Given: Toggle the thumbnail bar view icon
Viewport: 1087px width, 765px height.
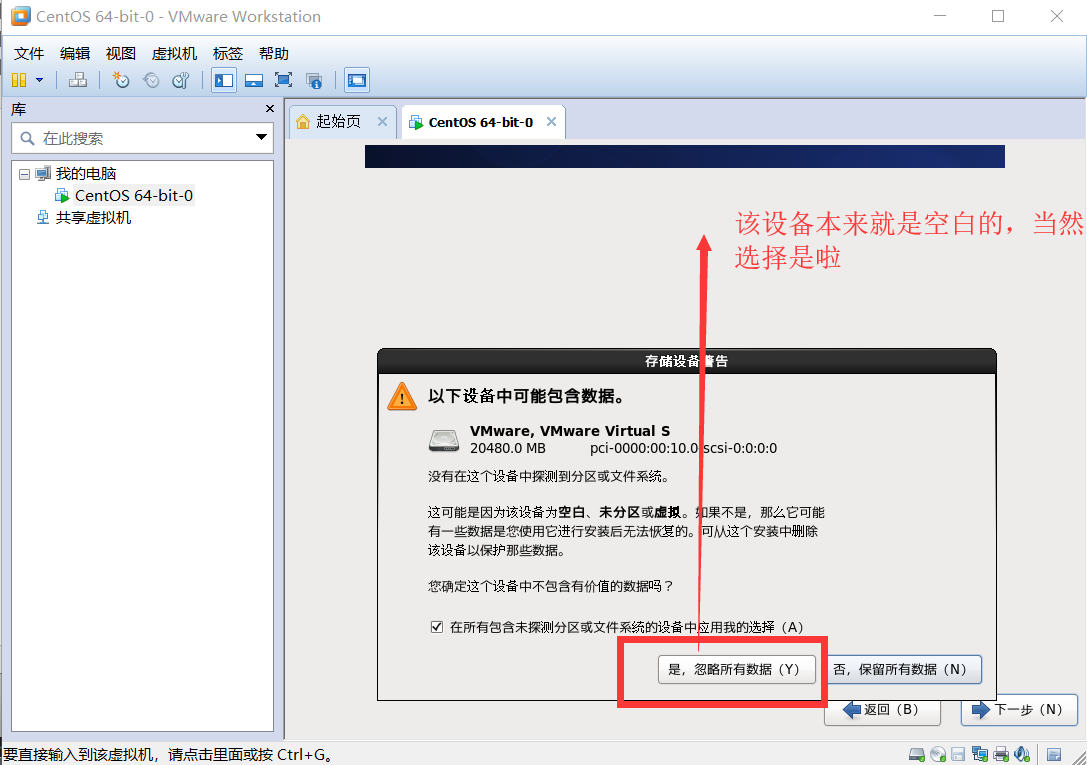Looking at the screenshot, I should [254, 80].
